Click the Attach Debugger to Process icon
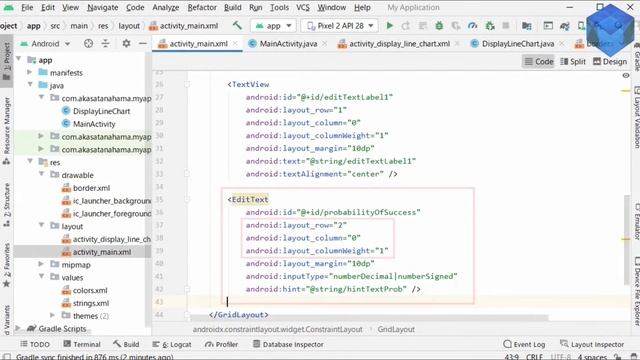This screenshot has height=360, width=640. tap(490, 26)
